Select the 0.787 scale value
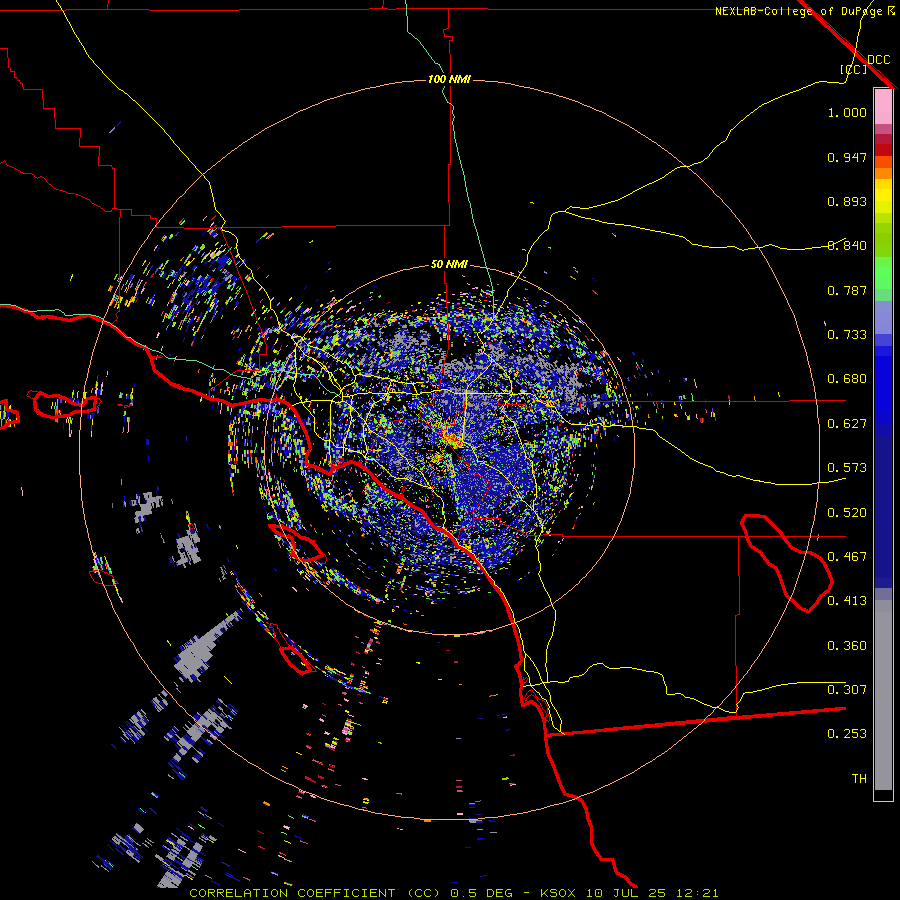 [x=847, y=290]
